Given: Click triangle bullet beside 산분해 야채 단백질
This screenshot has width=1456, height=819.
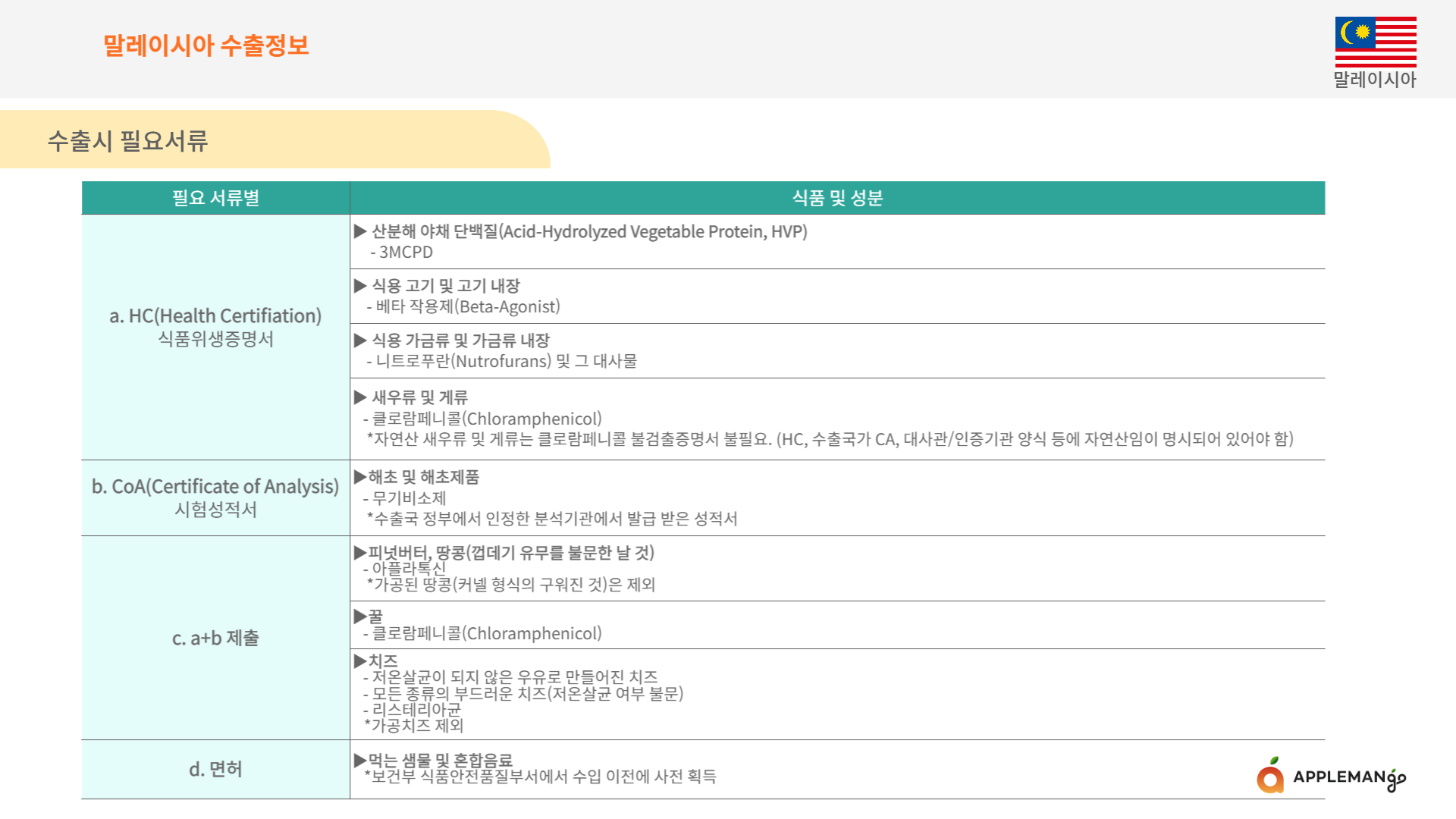Looking at the screenshot, I should point(360,231).
